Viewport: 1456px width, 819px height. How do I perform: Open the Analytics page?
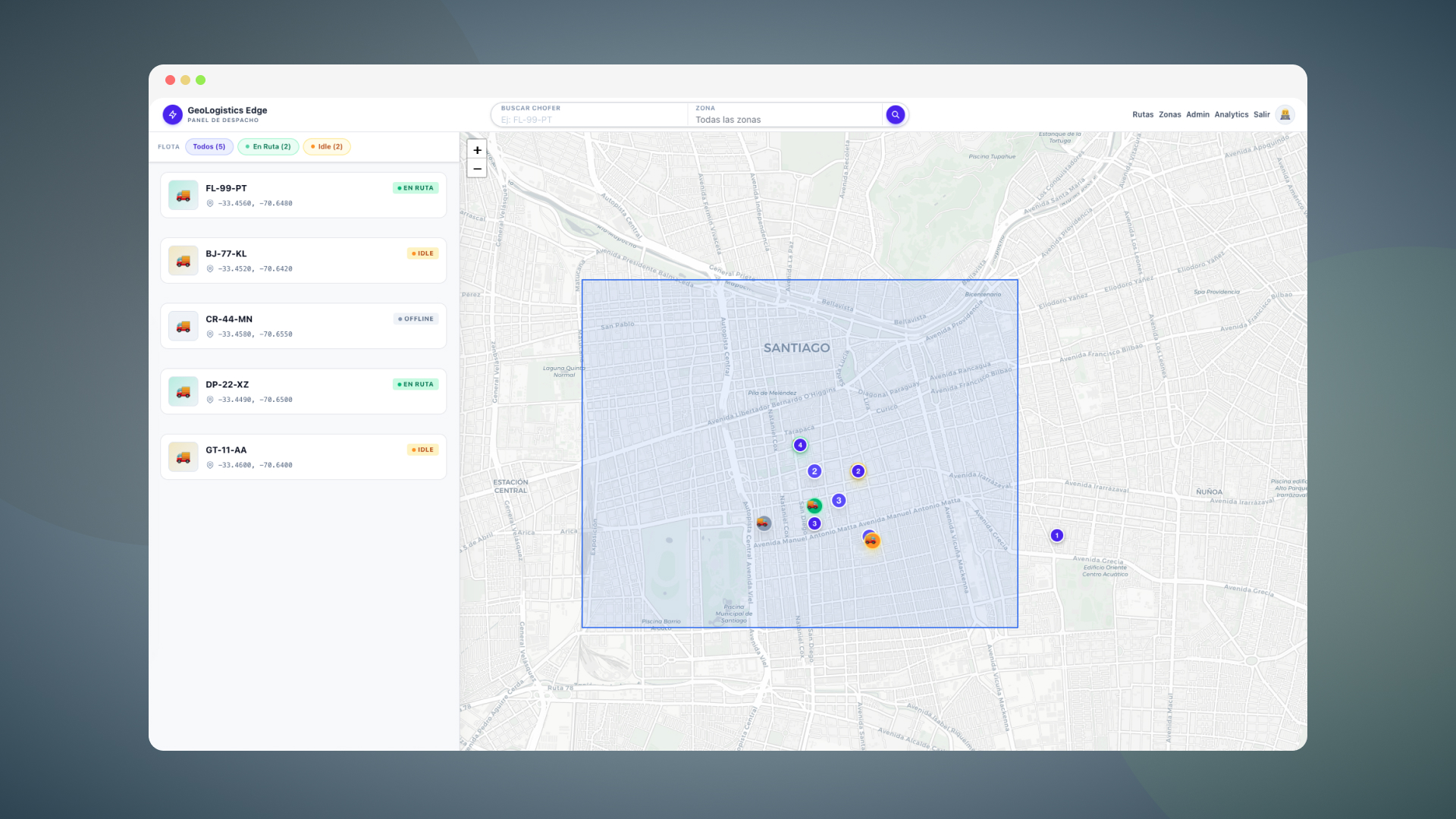(1231, 115)
